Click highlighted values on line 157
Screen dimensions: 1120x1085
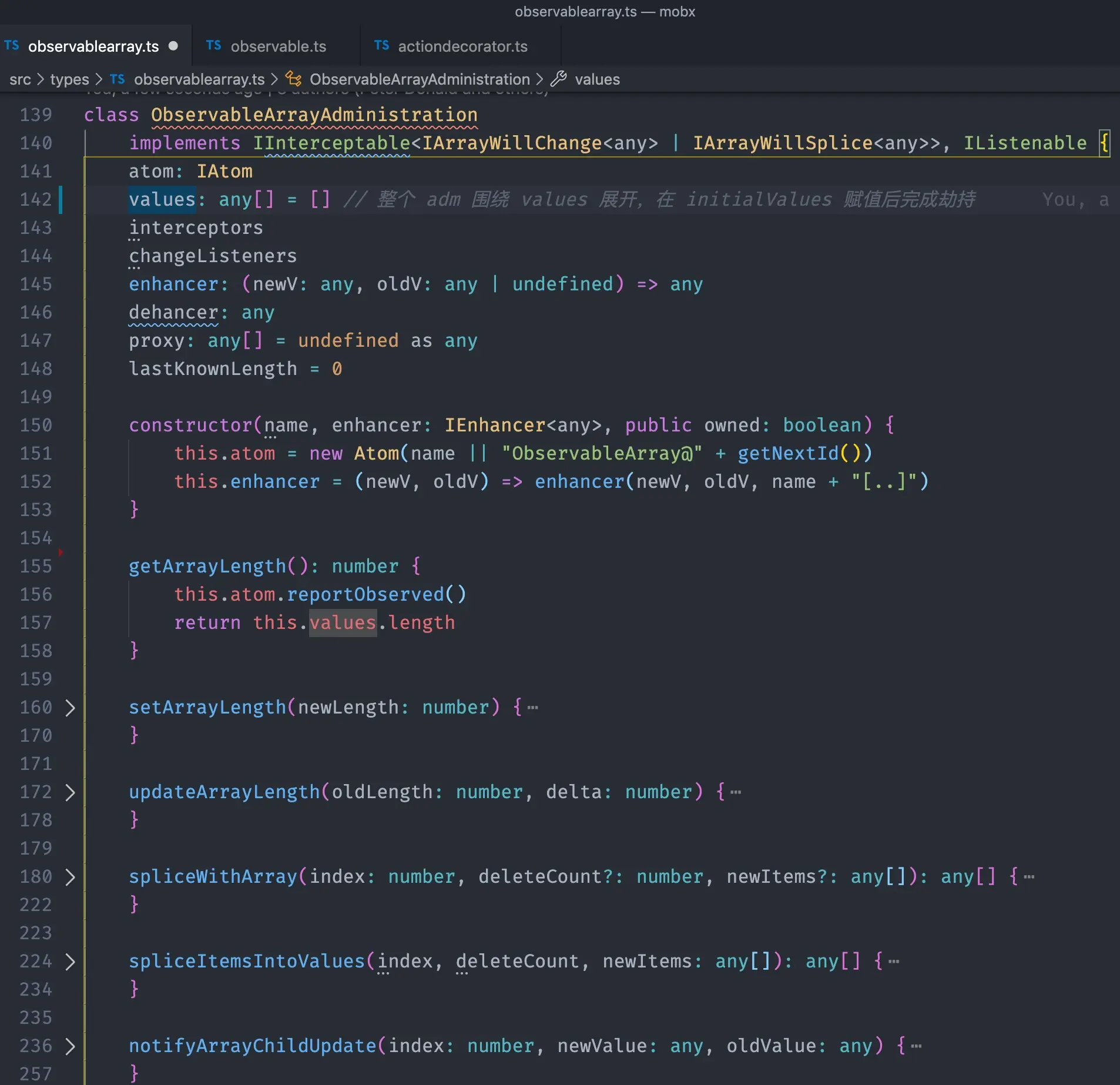pos(343,623)
